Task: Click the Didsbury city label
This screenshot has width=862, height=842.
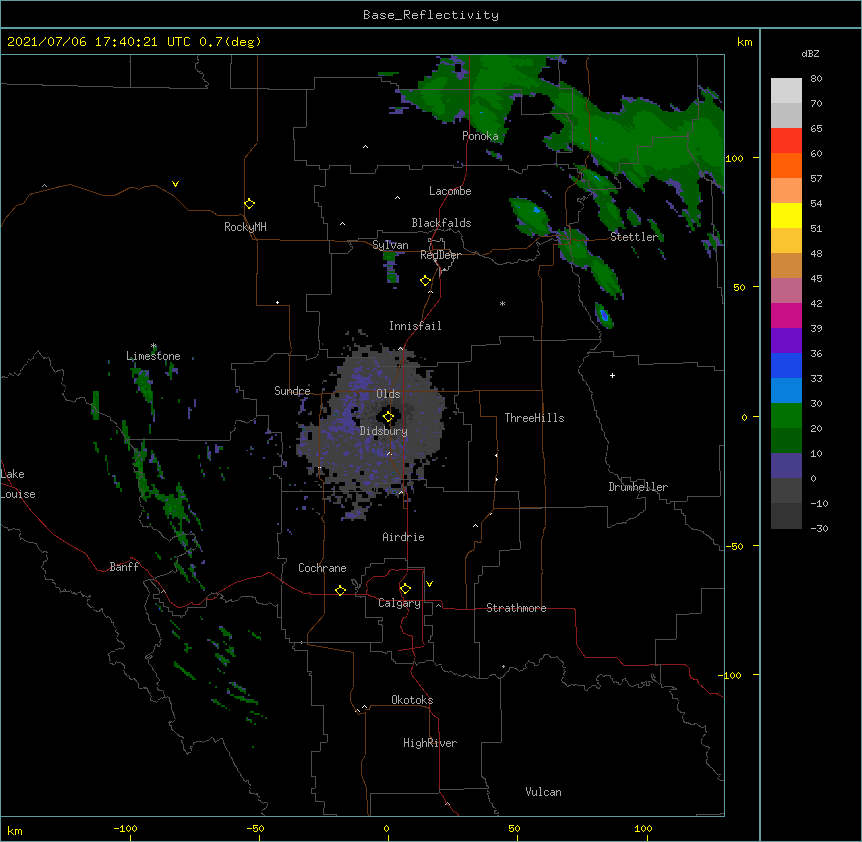Action: (x=384, y=431)
